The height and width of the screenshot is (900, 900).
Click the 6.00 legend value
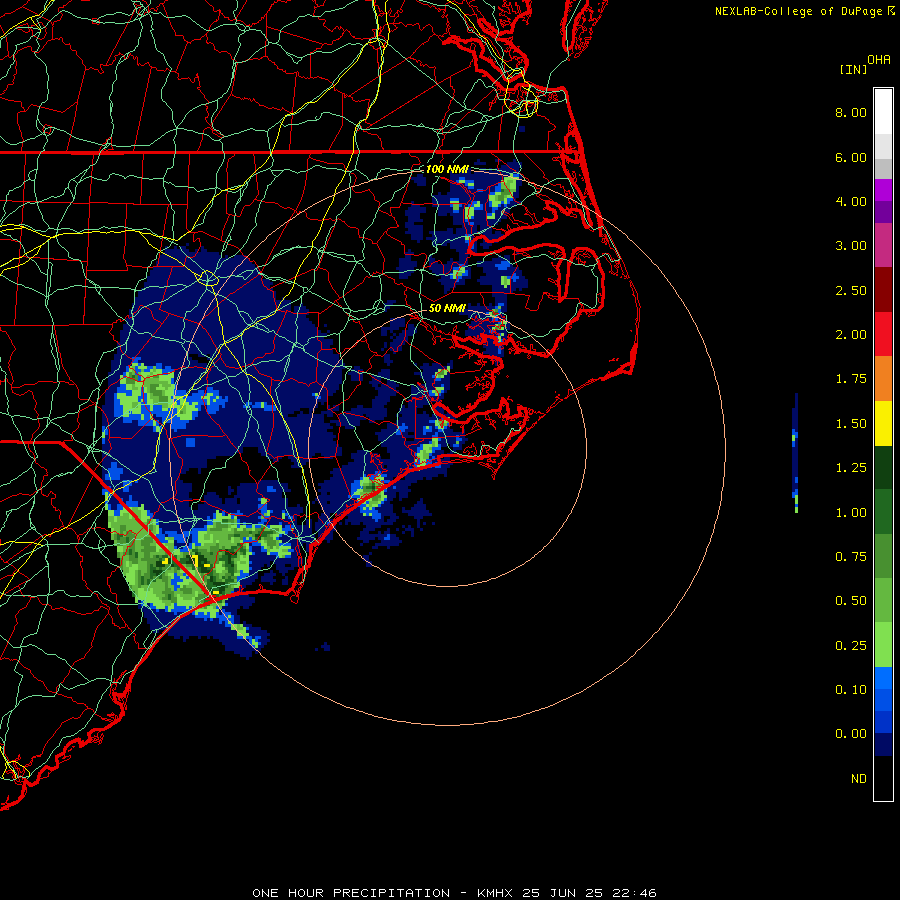(851, 157)
